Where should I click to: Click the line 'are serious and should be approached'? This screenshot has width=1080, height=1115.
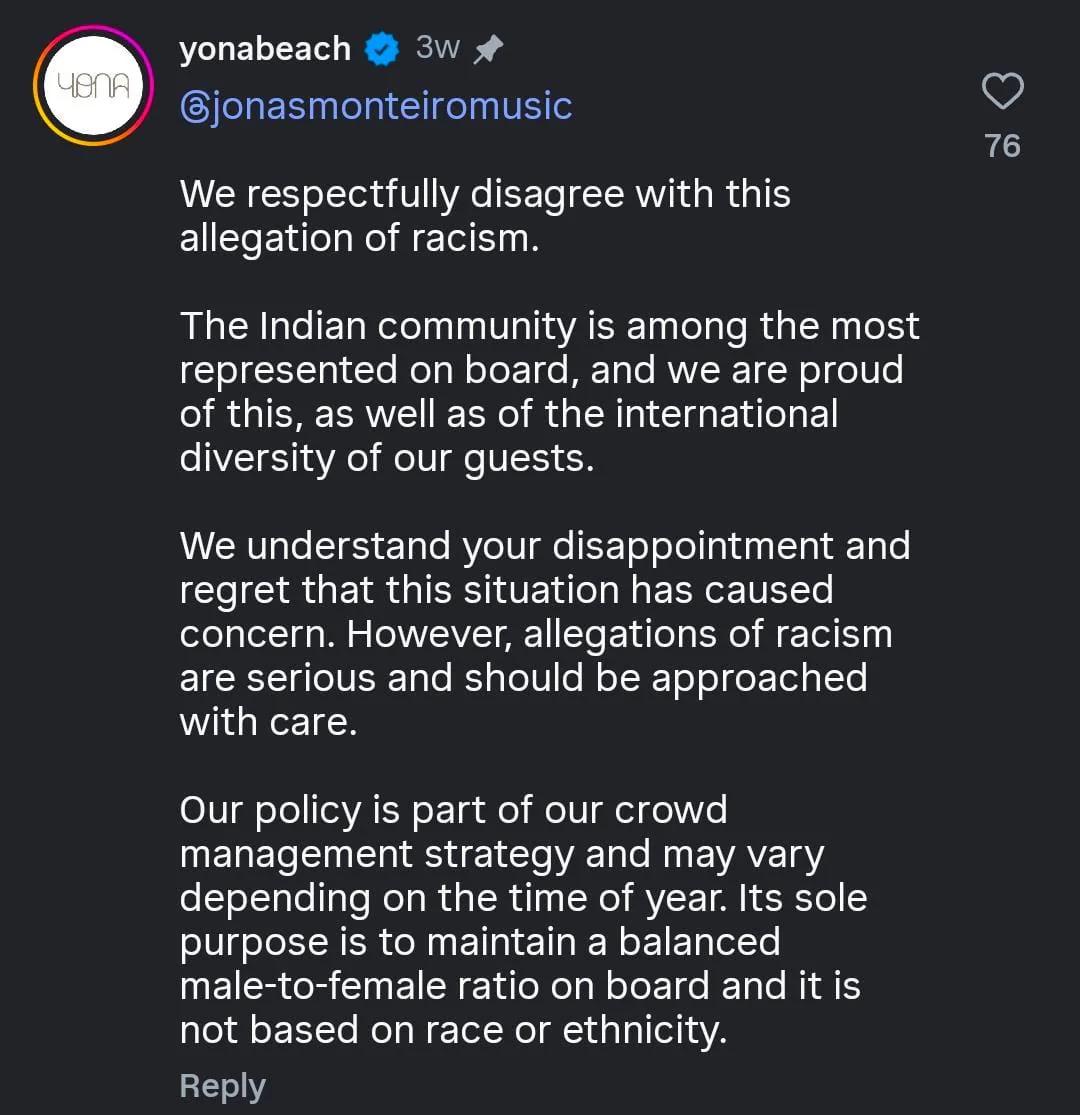(523, 678)
